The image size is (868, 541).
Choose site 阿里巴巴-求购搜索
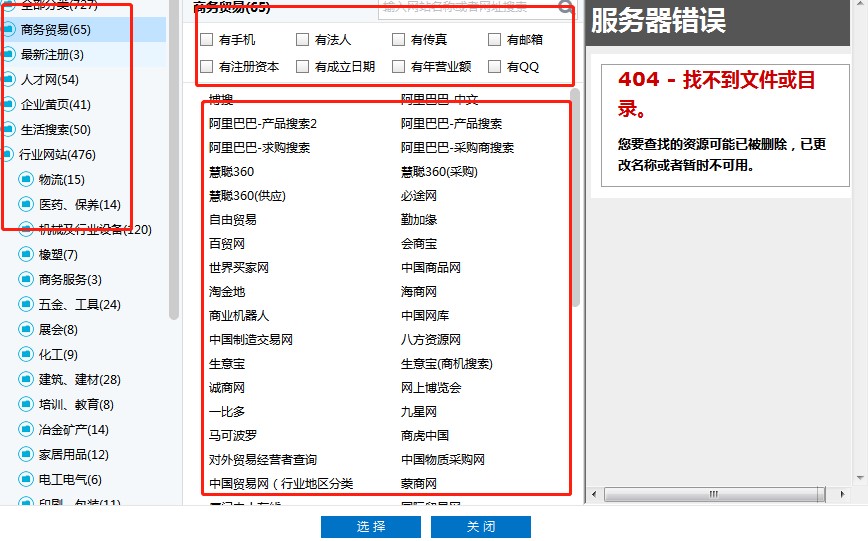[259, 147]
